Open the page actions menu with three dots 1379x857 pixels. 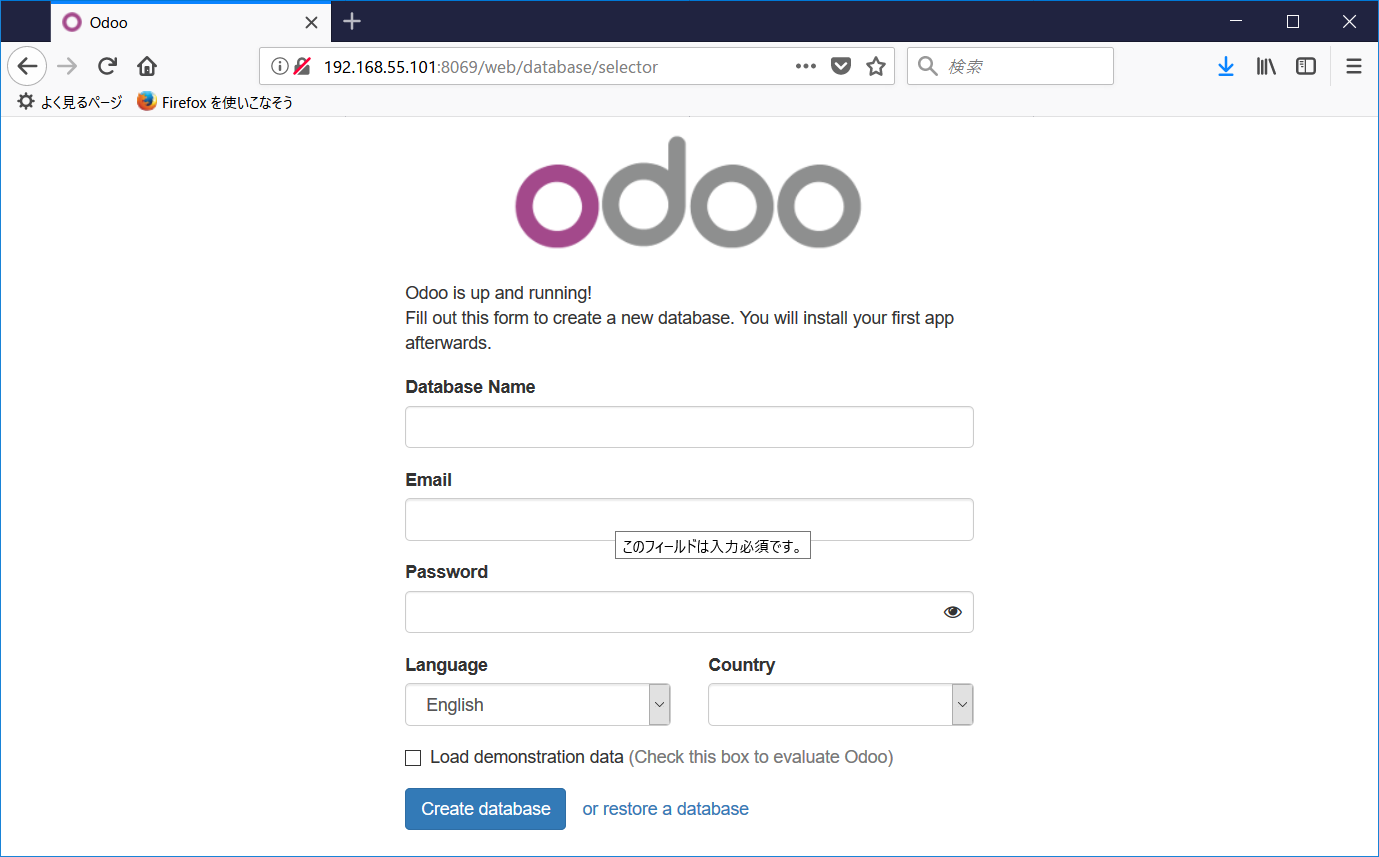click(805, 66)
